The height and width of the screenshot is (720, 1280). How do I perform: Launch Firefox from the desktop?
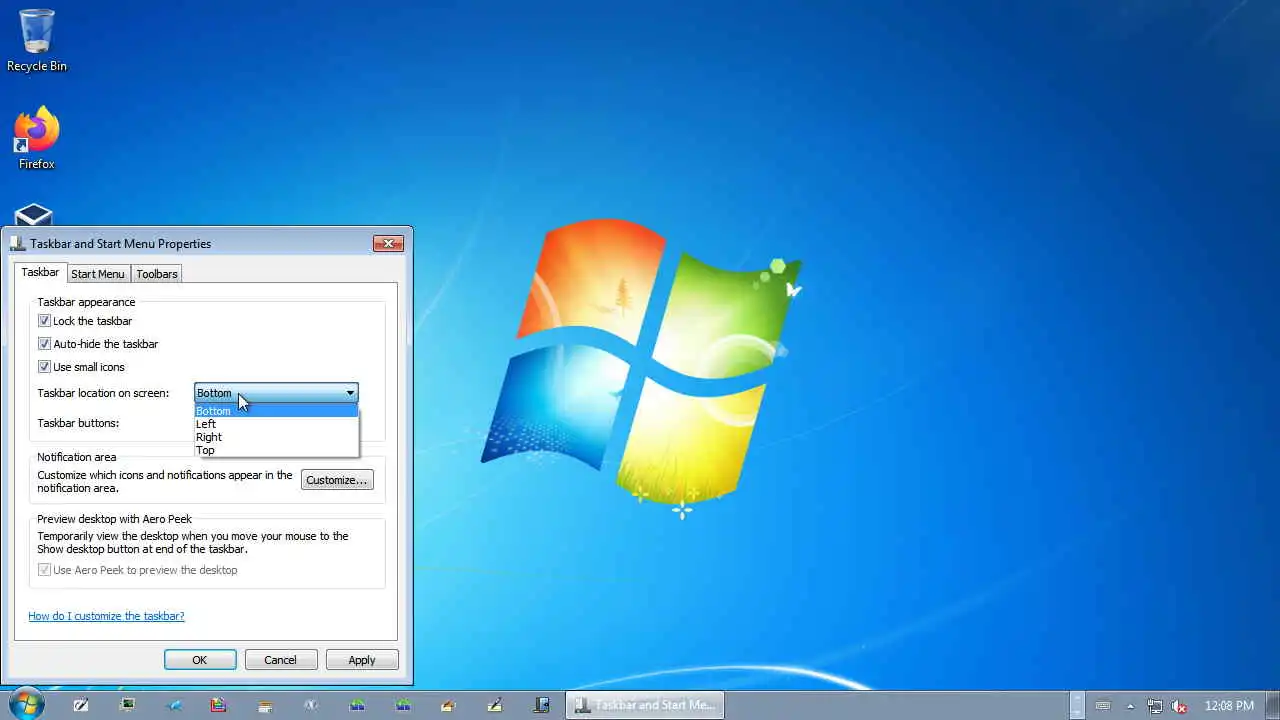click(x=37, y=138)
